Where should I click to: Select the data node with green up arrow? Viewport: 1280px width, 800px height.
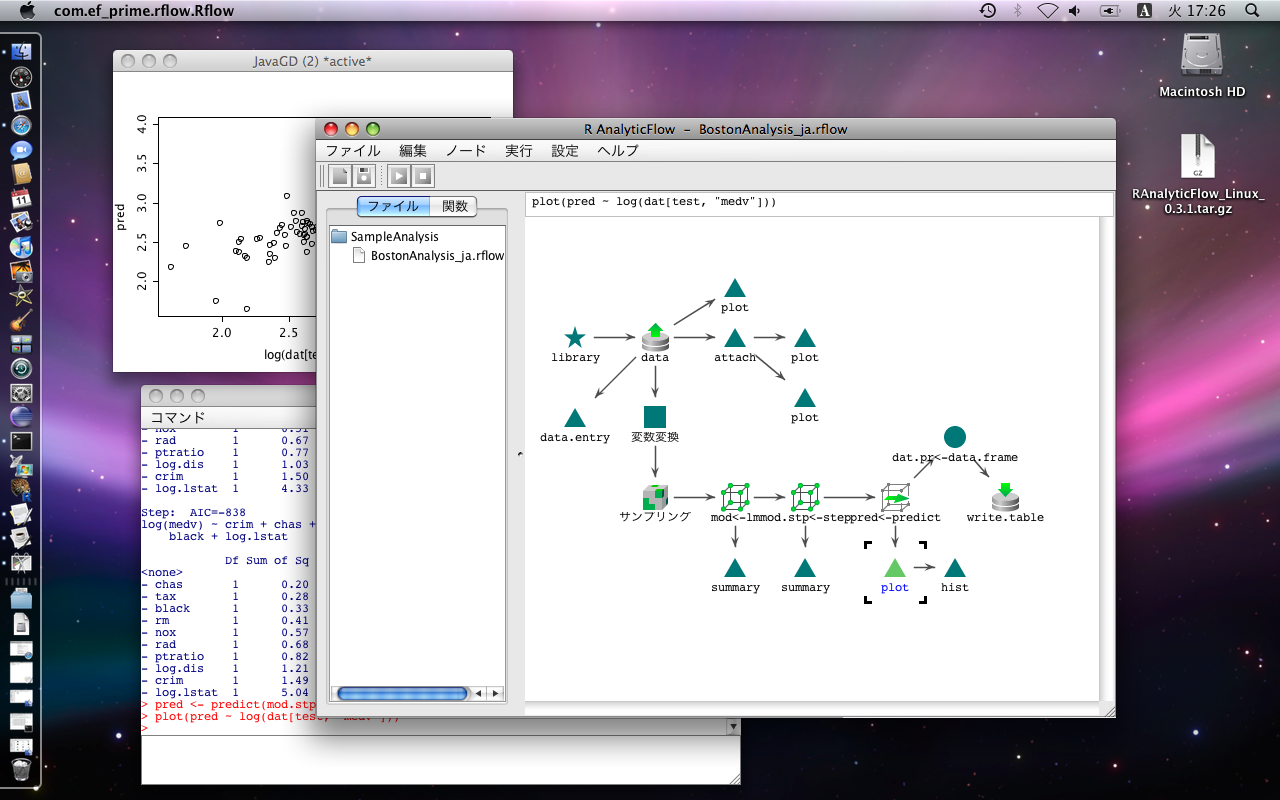[x=655, y=337]
